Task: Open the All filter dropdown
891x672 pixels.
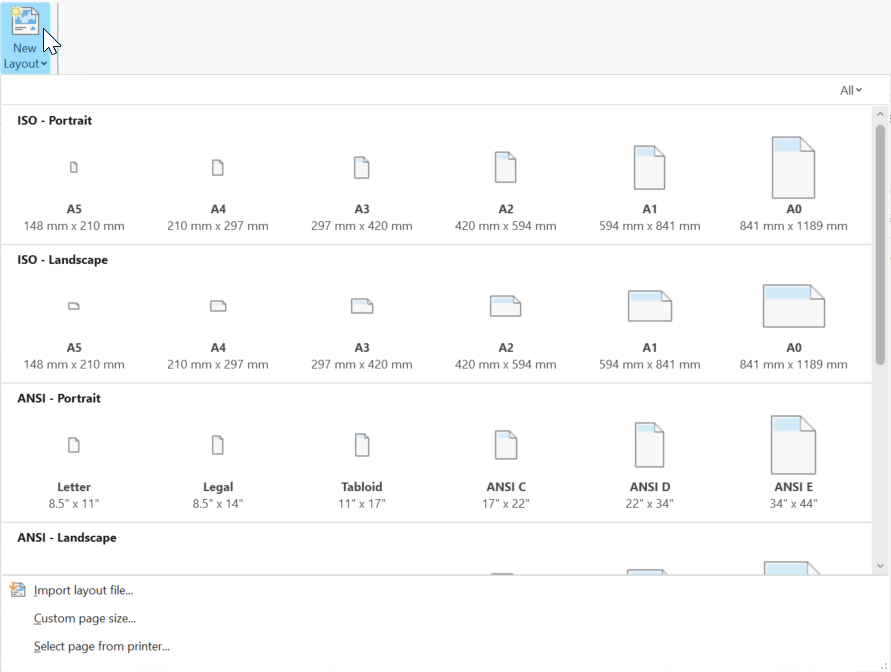Action: pos(851,90)
